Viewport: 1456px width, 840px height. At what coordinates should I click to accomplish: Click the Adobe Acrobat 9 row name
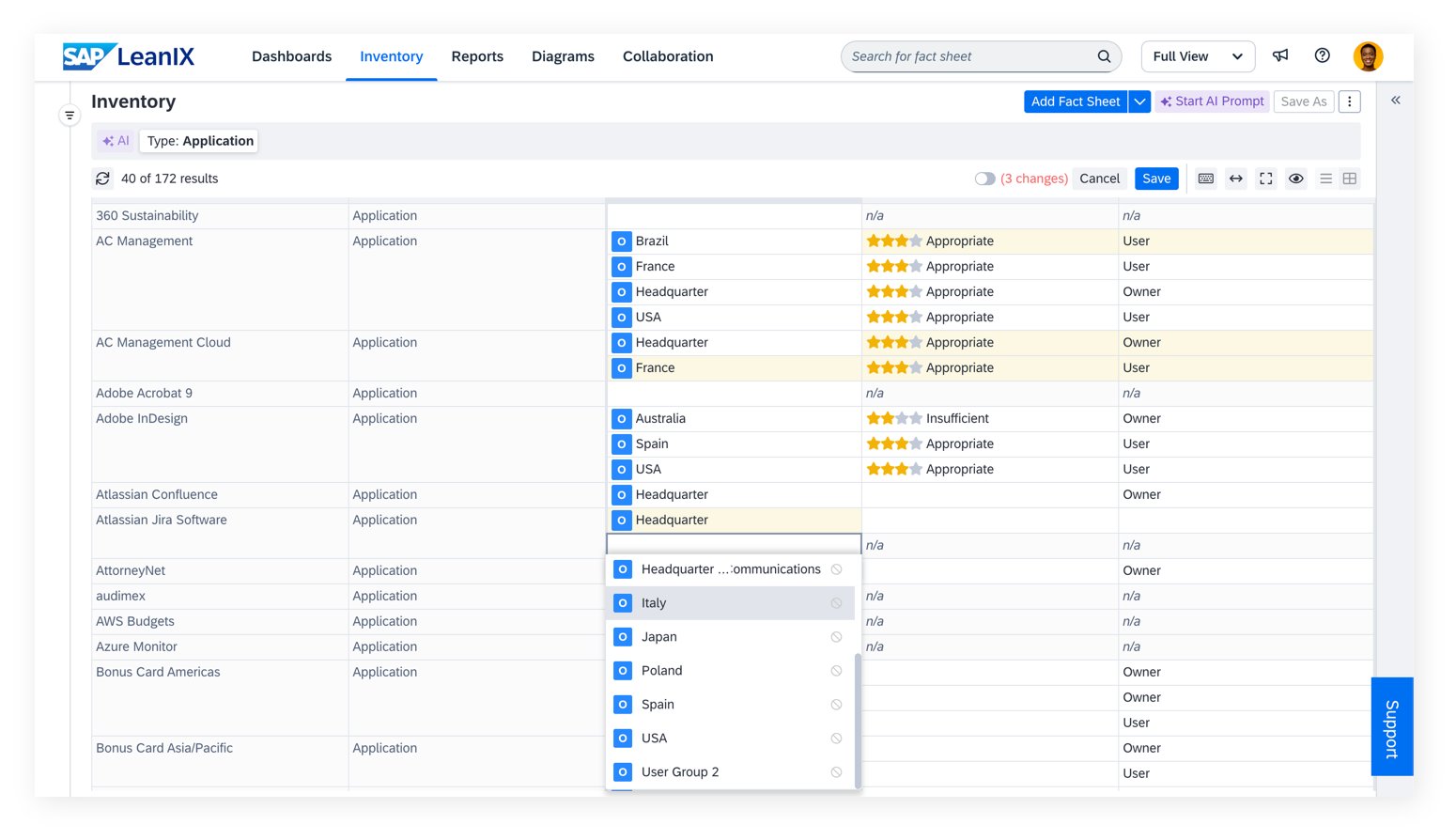coord(144,394)
